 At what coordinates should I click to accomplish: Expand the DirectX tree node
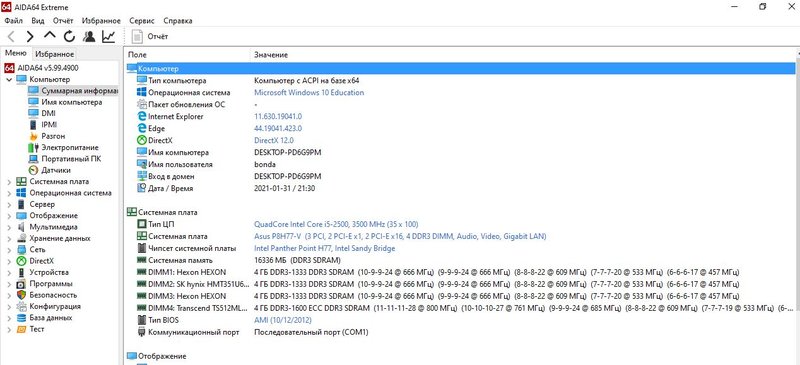(x=9, y=261)
